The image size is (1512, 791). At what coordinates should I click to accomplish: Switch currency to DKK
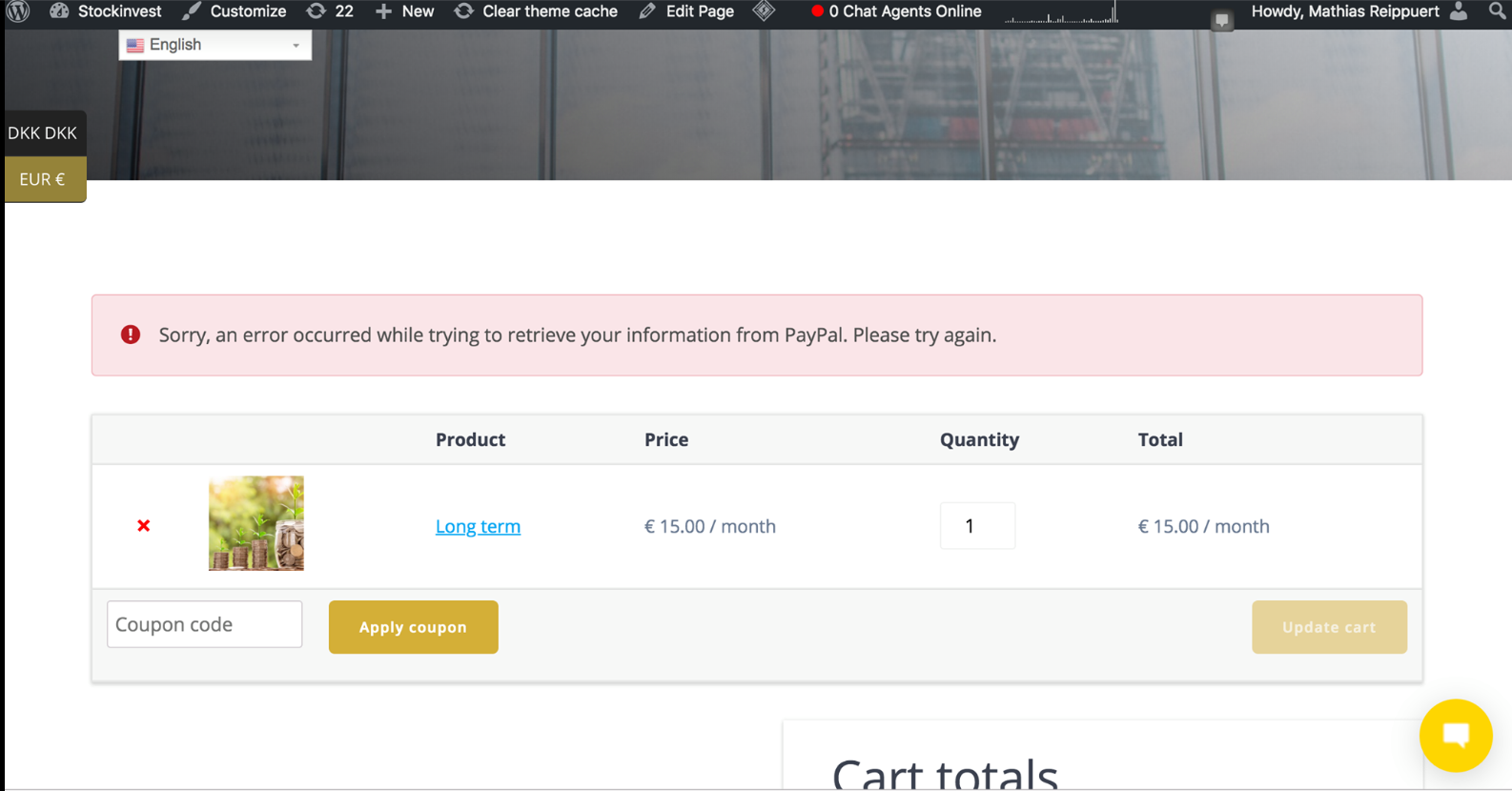(x=43, y=133)
